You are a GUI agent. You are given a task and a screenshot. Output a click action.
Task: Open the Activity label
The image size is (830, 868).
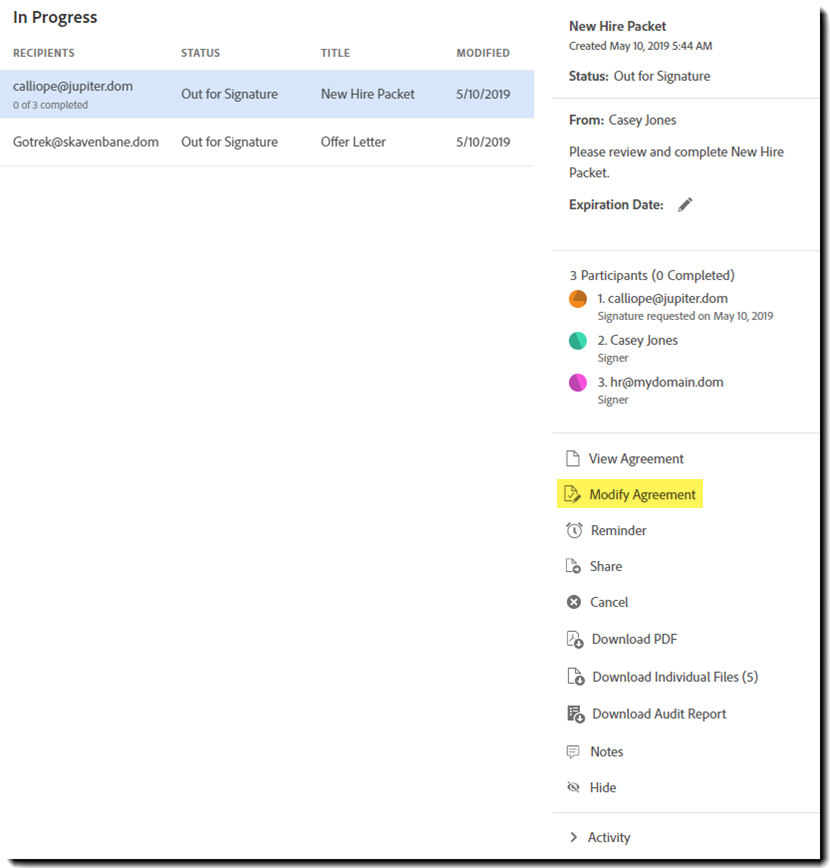609,838
